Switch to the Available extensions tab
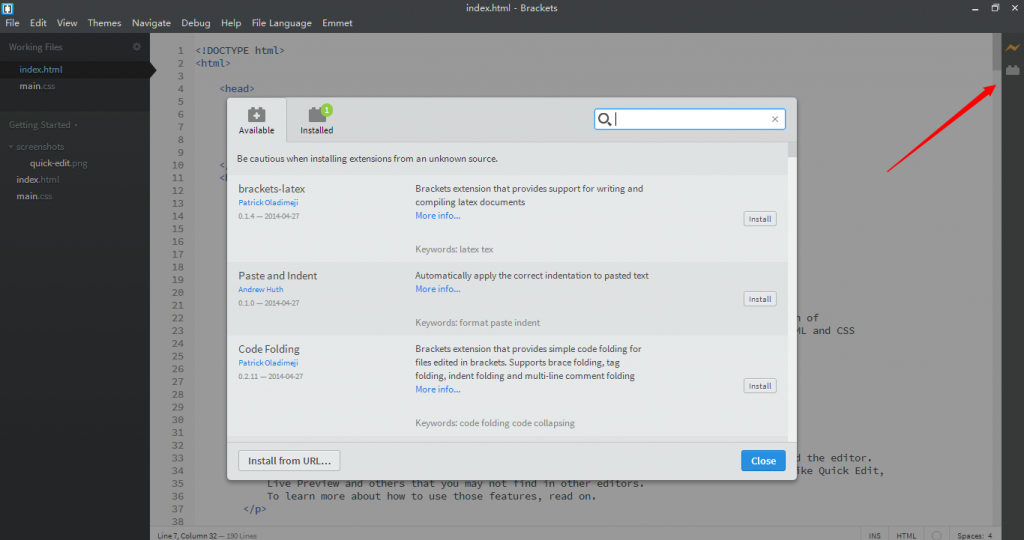 pyautogui.click(x=257, y=120)
